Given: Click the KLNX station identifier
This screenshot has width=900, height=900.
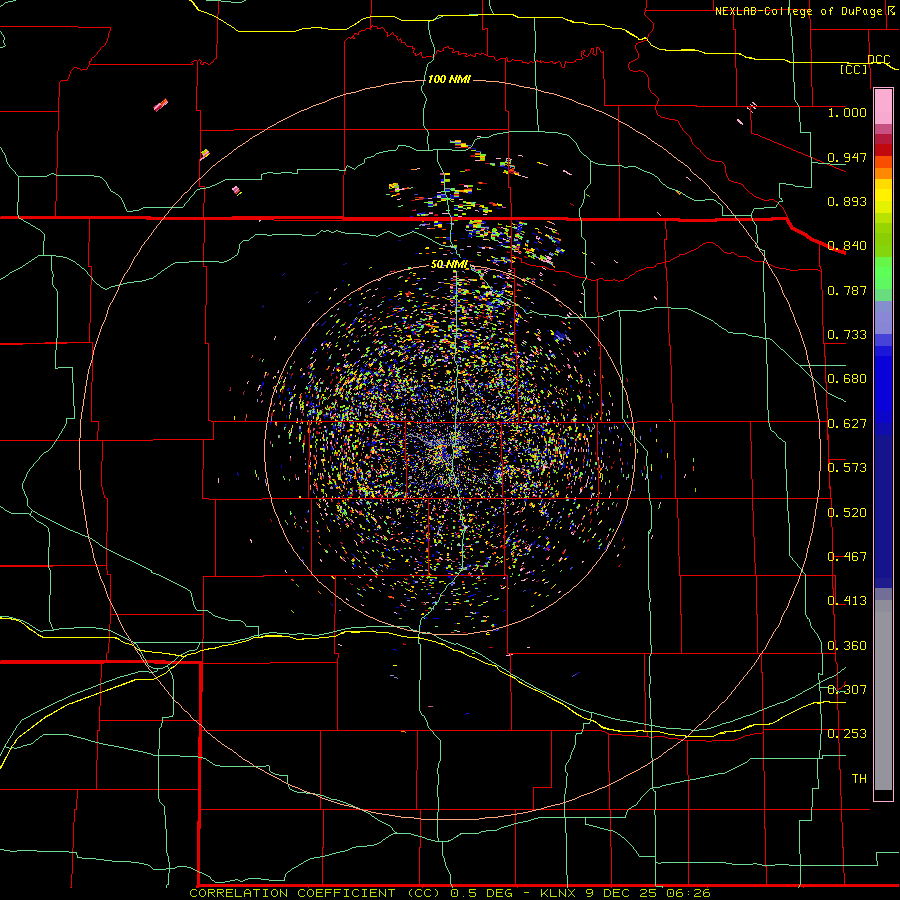Looking at the screenshot, I should [559, 893].
